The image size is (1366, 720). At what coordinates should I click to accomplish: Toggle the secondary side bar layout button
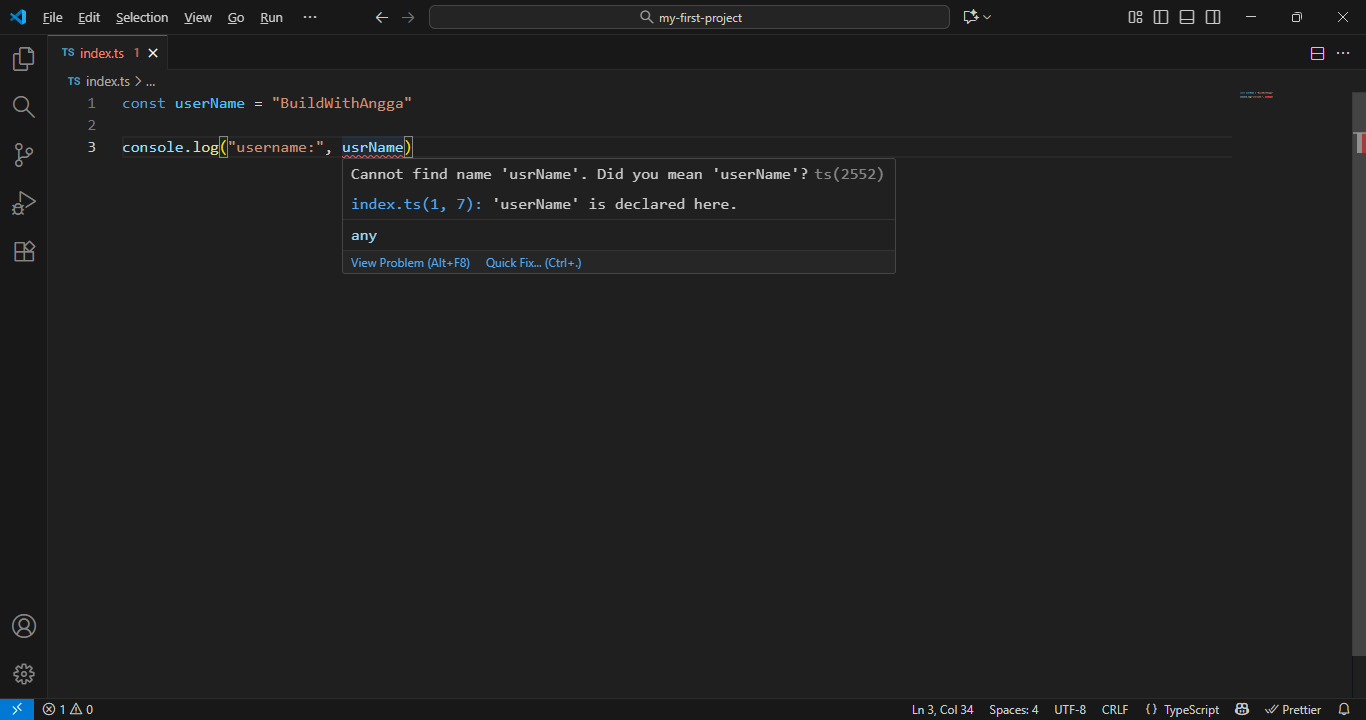pyautogui.click(x=1213, y=17)
